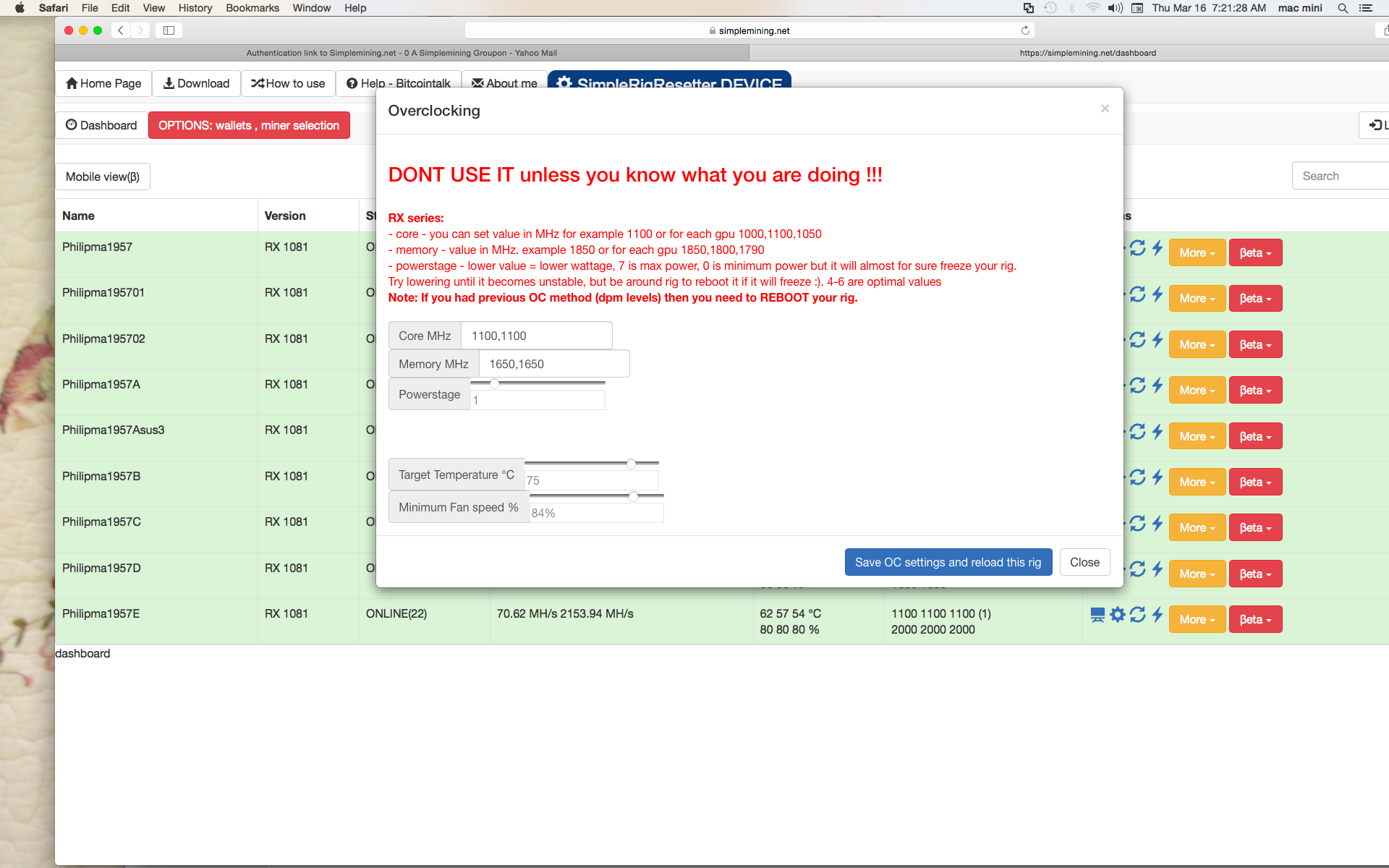Click the Safari address bar showing simplemining.net
Image resolution: width=1389 pixels, height=868 pixels.
(750, 30)
